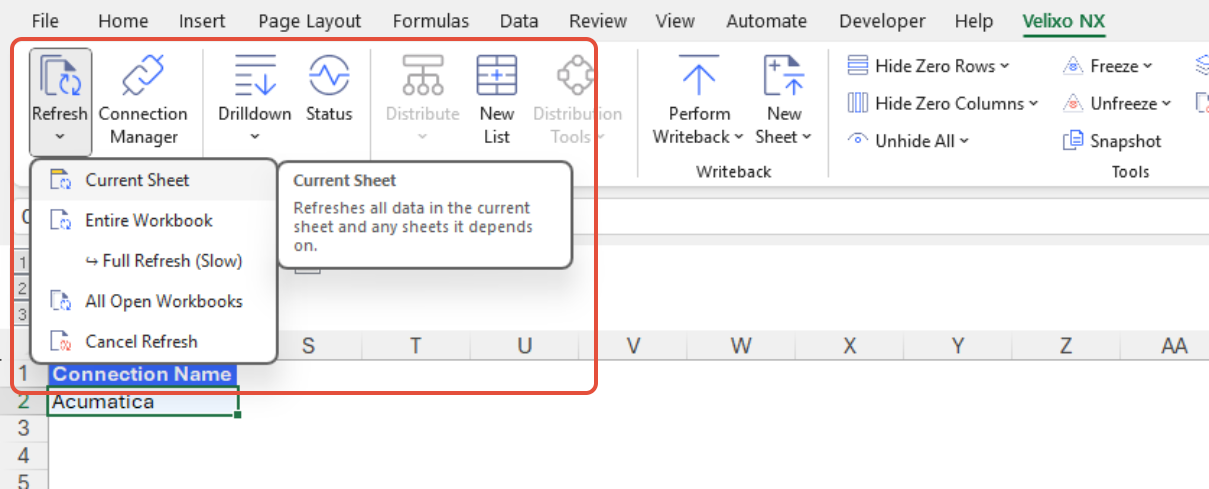The width and height of the screenshot is (1209, 489).
Task: Open the Perform Writeback dropdown
Action: (738, 137)
